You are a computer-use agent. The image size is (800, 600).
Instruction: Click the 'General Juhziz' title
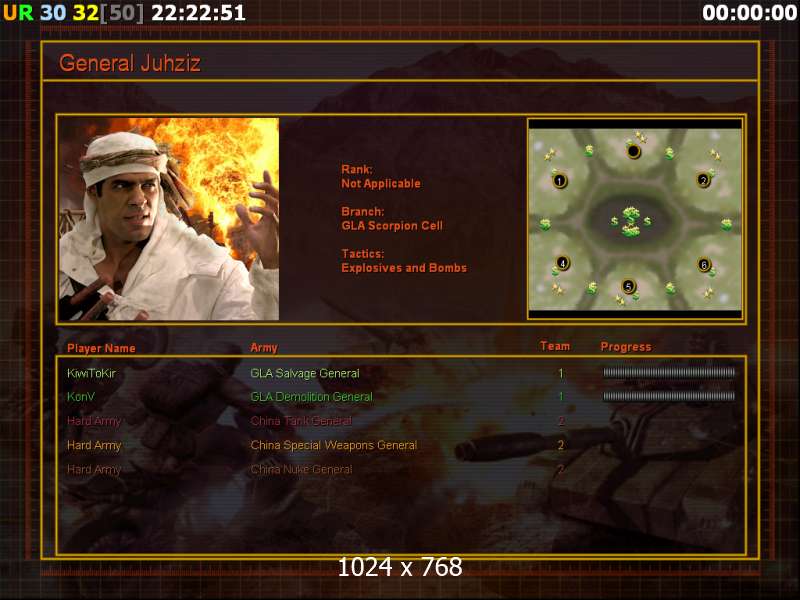130,63
